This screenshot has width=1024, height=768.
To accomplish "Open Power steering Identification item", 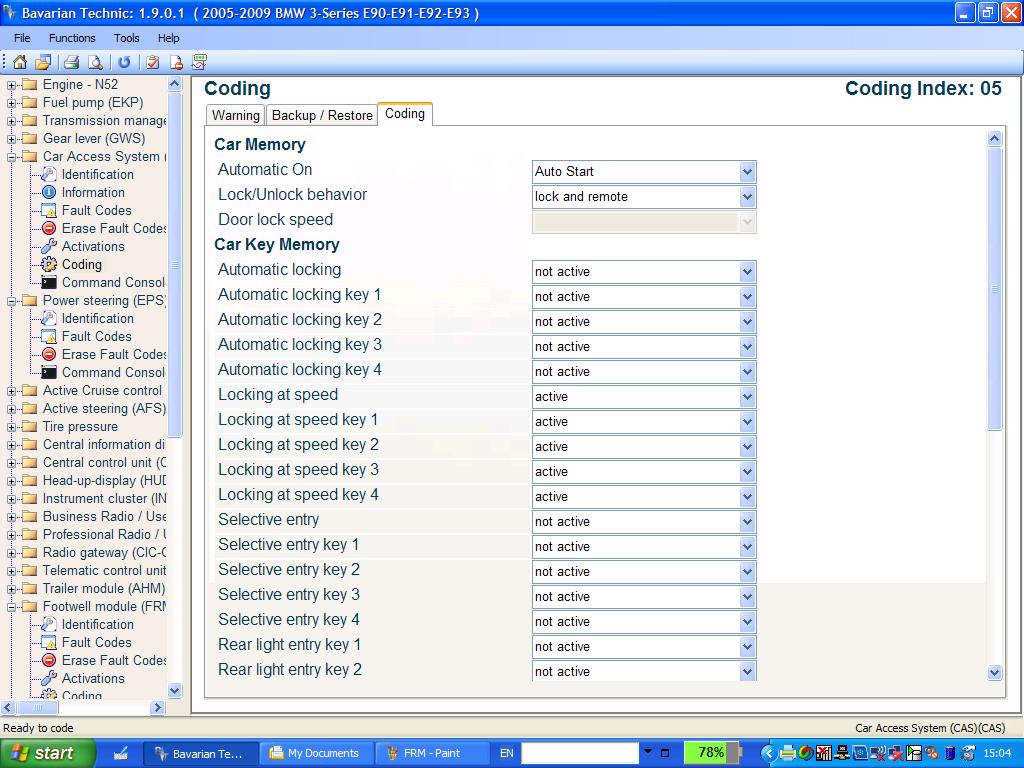I will 97,319.
